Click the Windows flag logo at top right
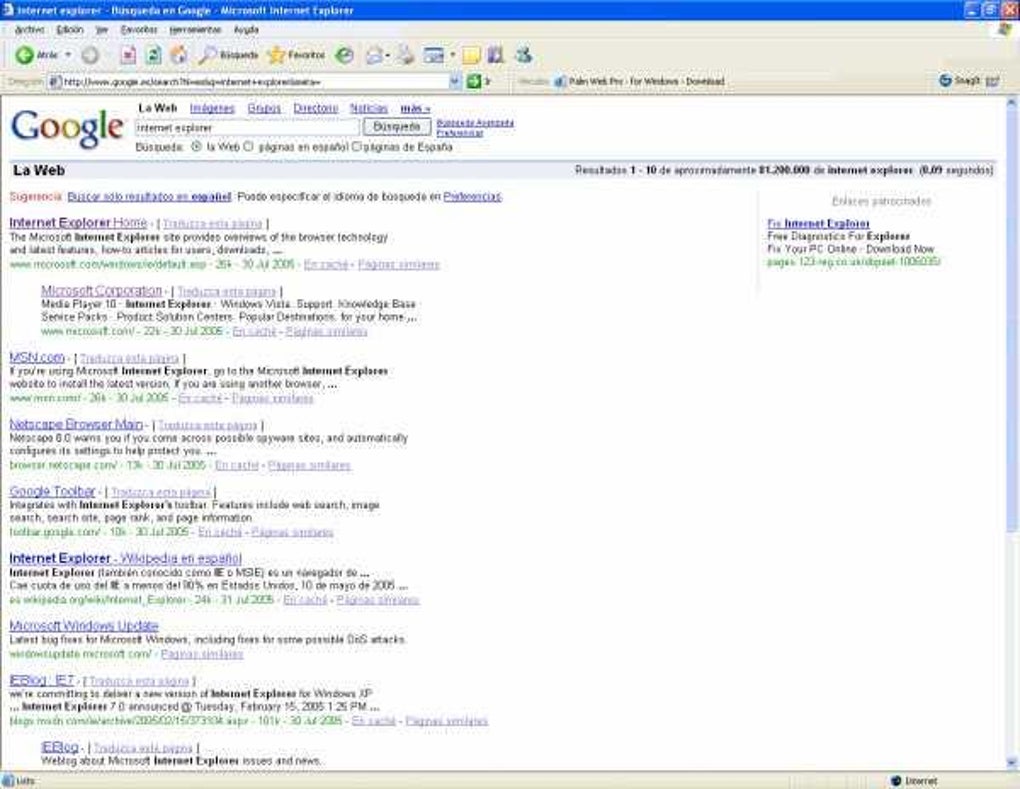1020x789 pixels. pos(1004,30)
